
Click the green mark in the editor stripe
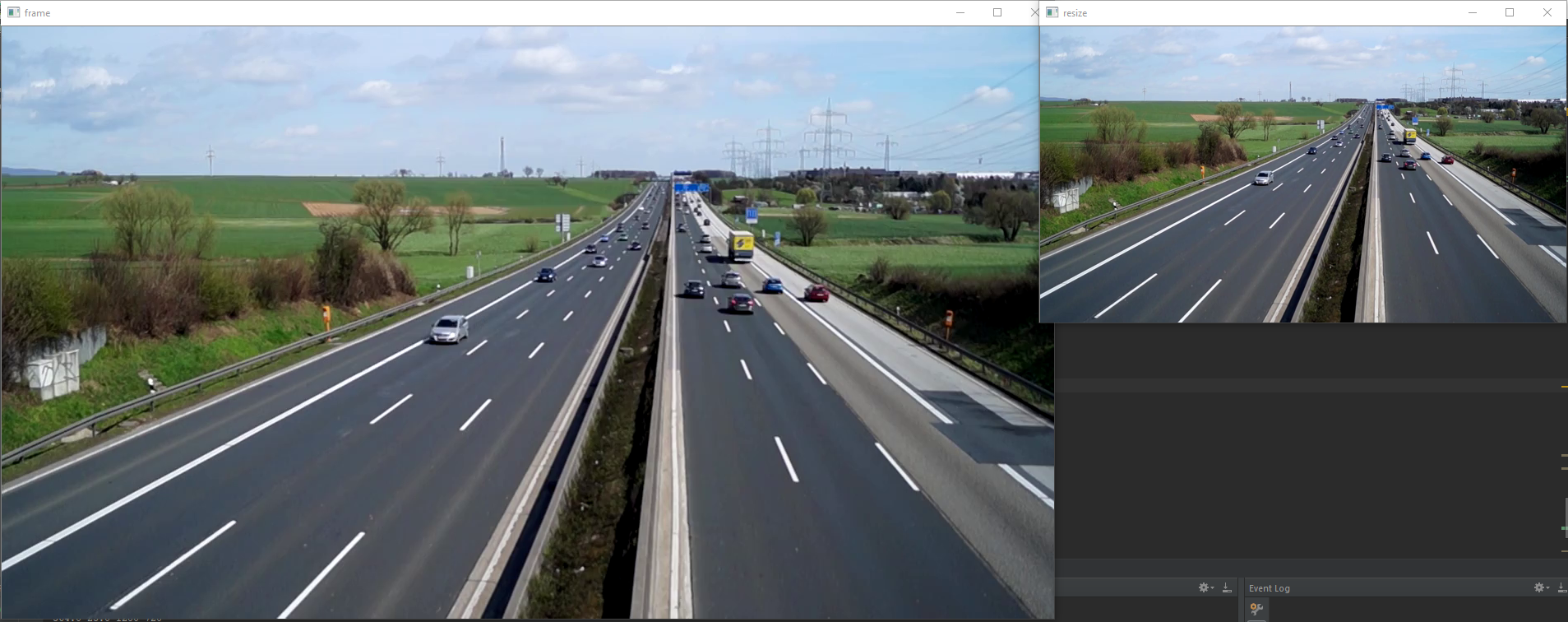click(1564, 528)
